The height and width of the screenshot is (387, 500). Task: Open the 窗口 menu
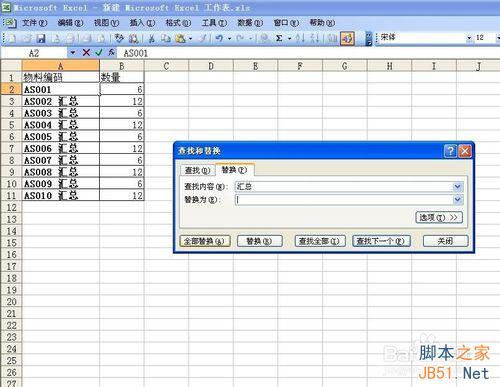pos(286,23)
